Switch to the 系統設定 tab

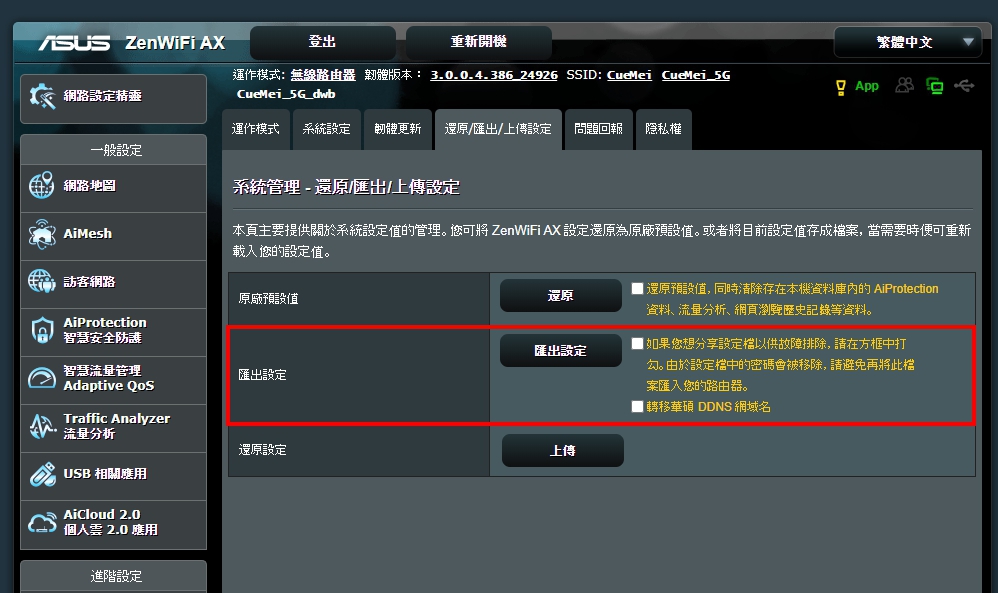coord(327,129)
